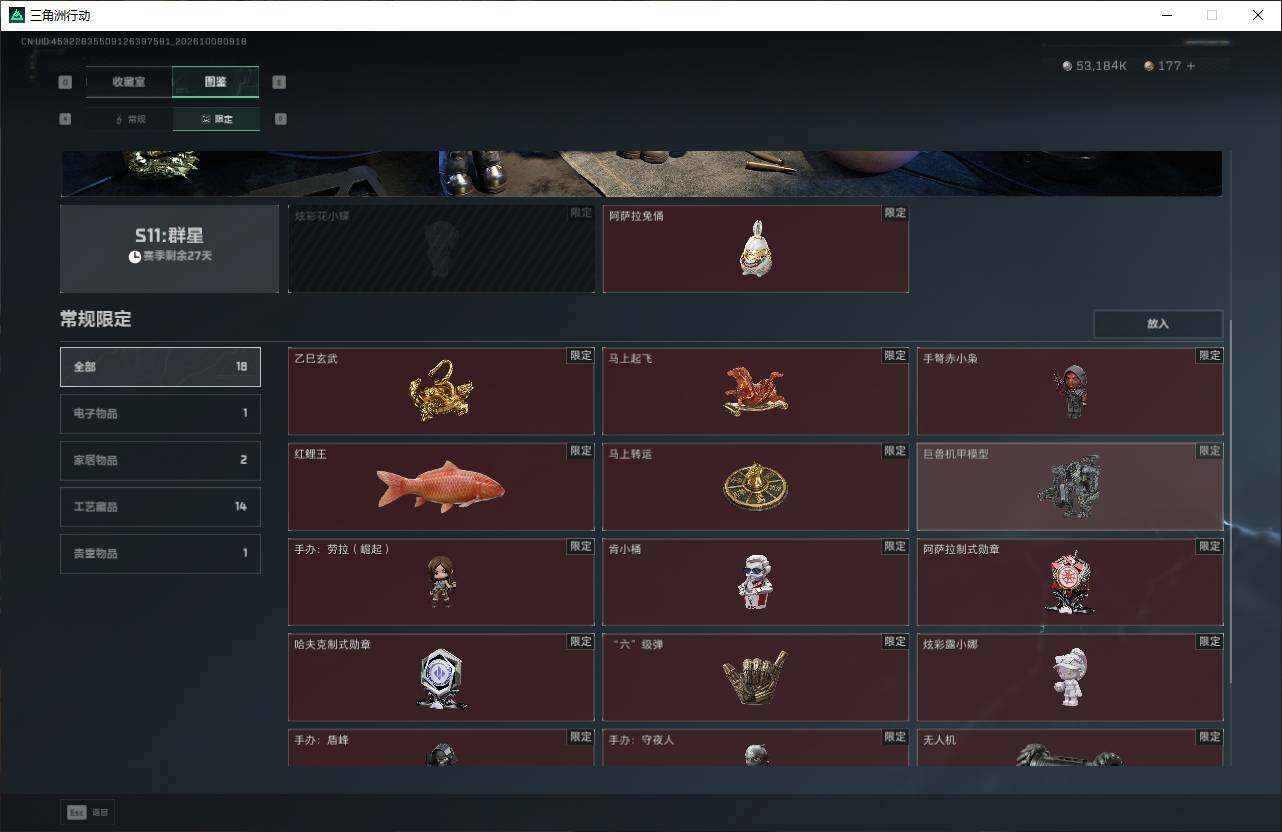This screenshot has width=1282, height=832.
Task: Switch to the 收藏室 tab
Action: 129,82
